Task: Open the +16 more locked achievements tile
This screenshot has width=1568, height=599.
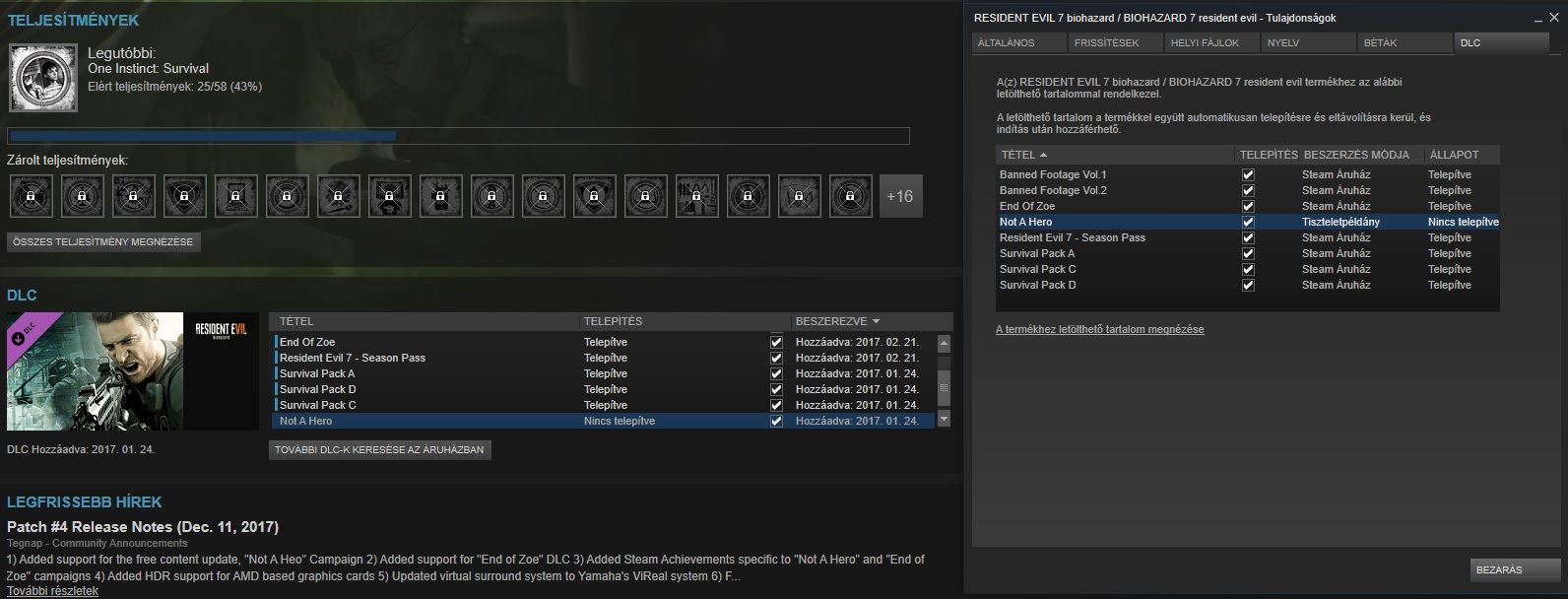Action: [900, 196]
